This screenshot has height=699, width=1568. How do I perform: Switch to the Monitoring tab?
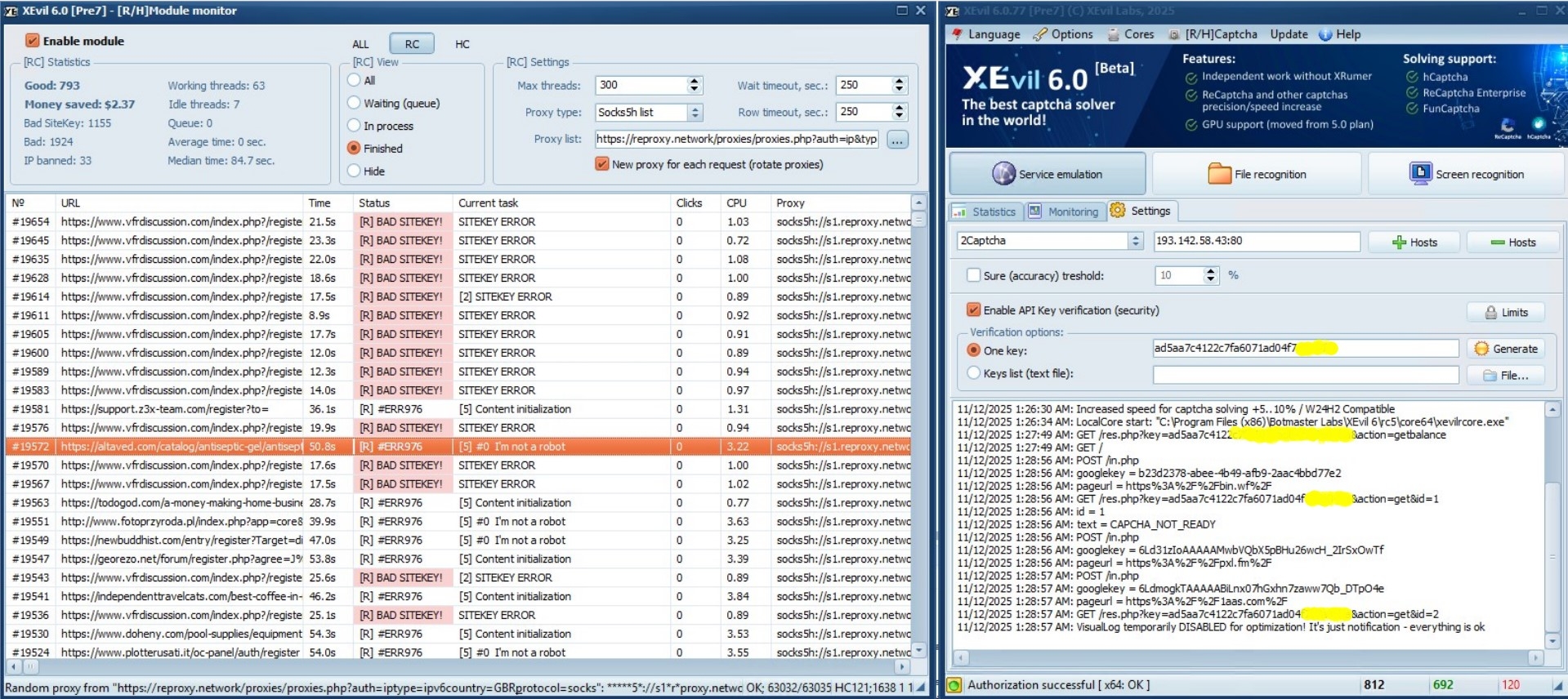(1064, 211)
